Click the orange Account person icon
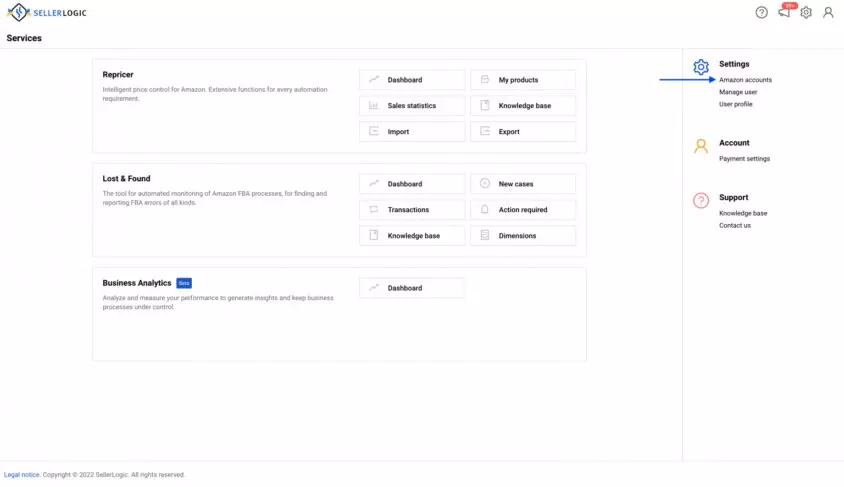The height and width of the screenshot is (487, 844). point(701,146)
